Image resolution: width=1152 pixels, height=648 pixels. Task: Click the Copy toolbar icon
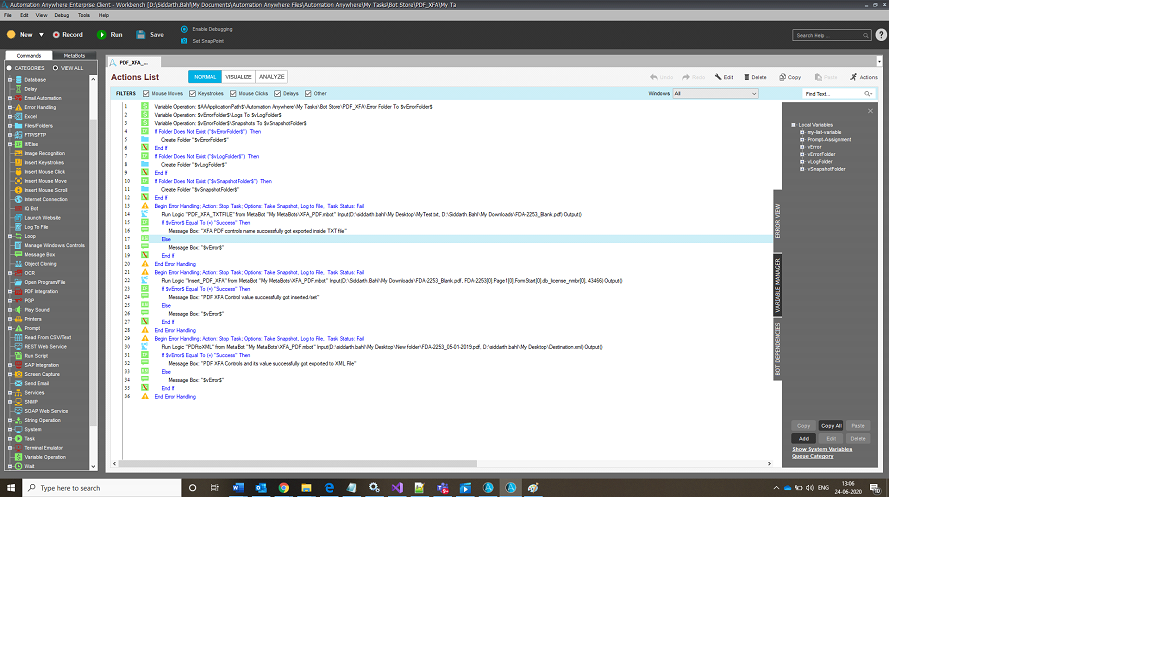[x=782, y=76]
